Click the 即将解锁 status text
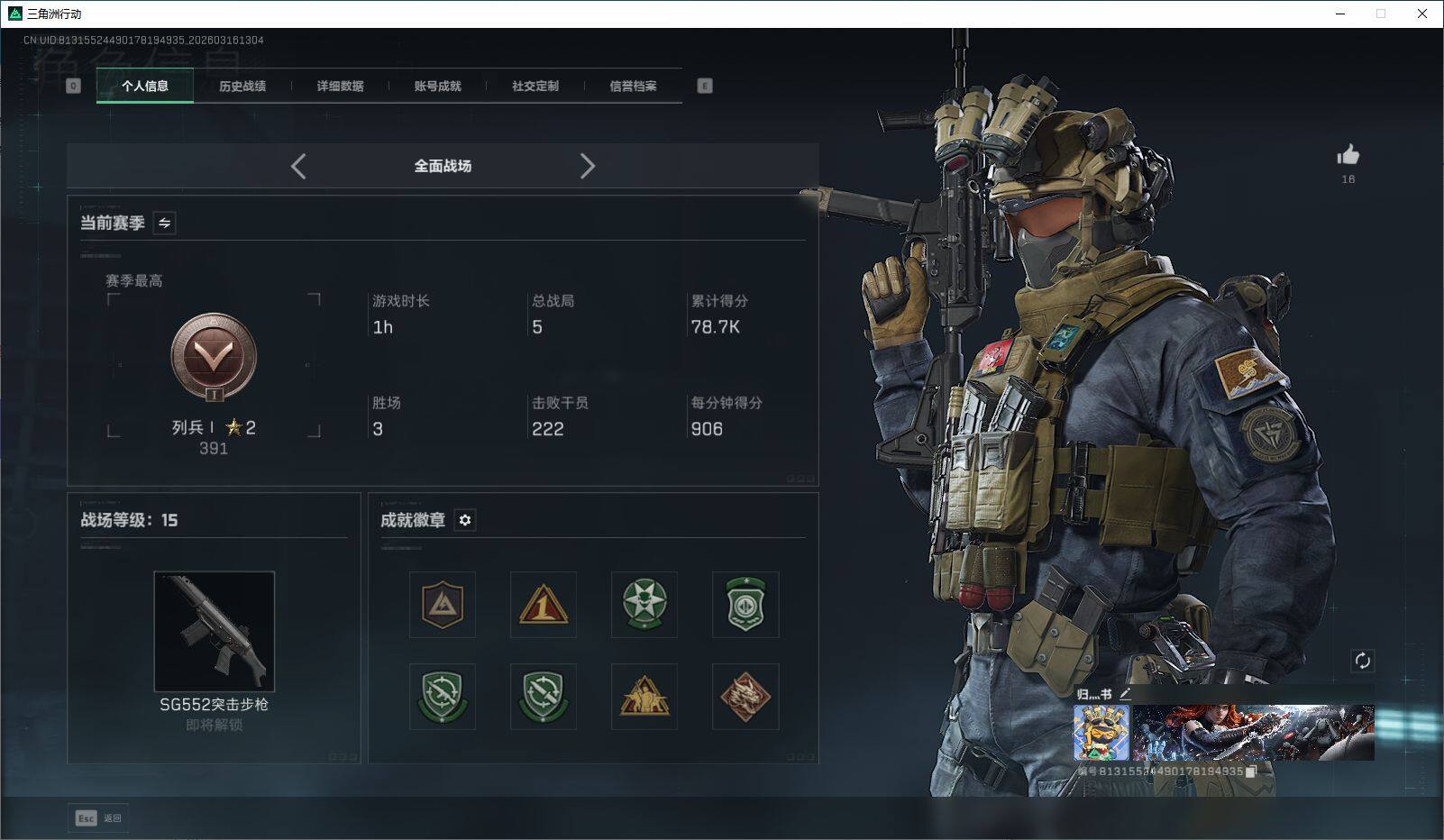 click(x=214, y=725)
